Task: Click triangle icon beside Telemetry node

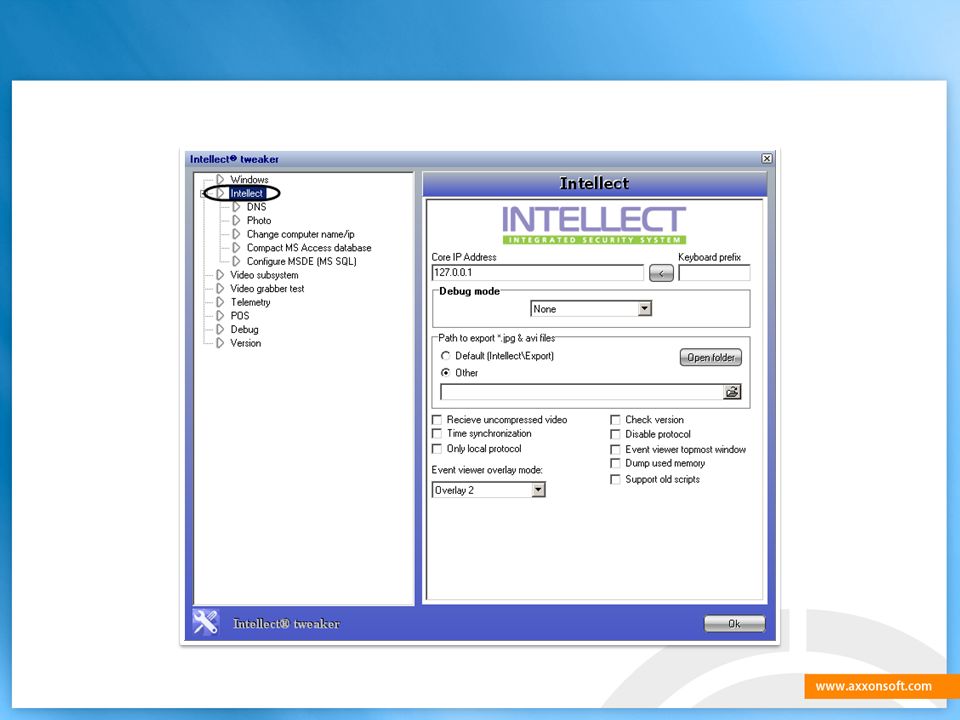Action: click(x=220, y=302)
